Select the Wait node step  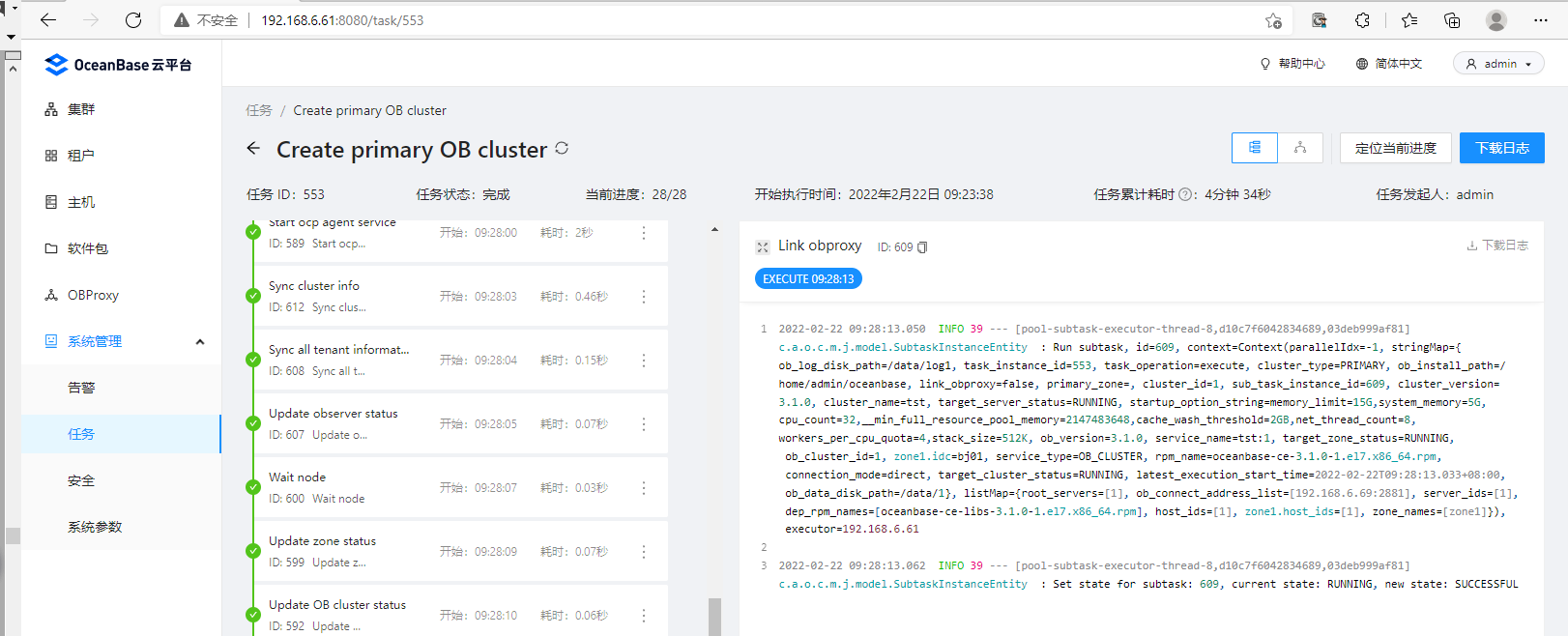tap(462, 488)
